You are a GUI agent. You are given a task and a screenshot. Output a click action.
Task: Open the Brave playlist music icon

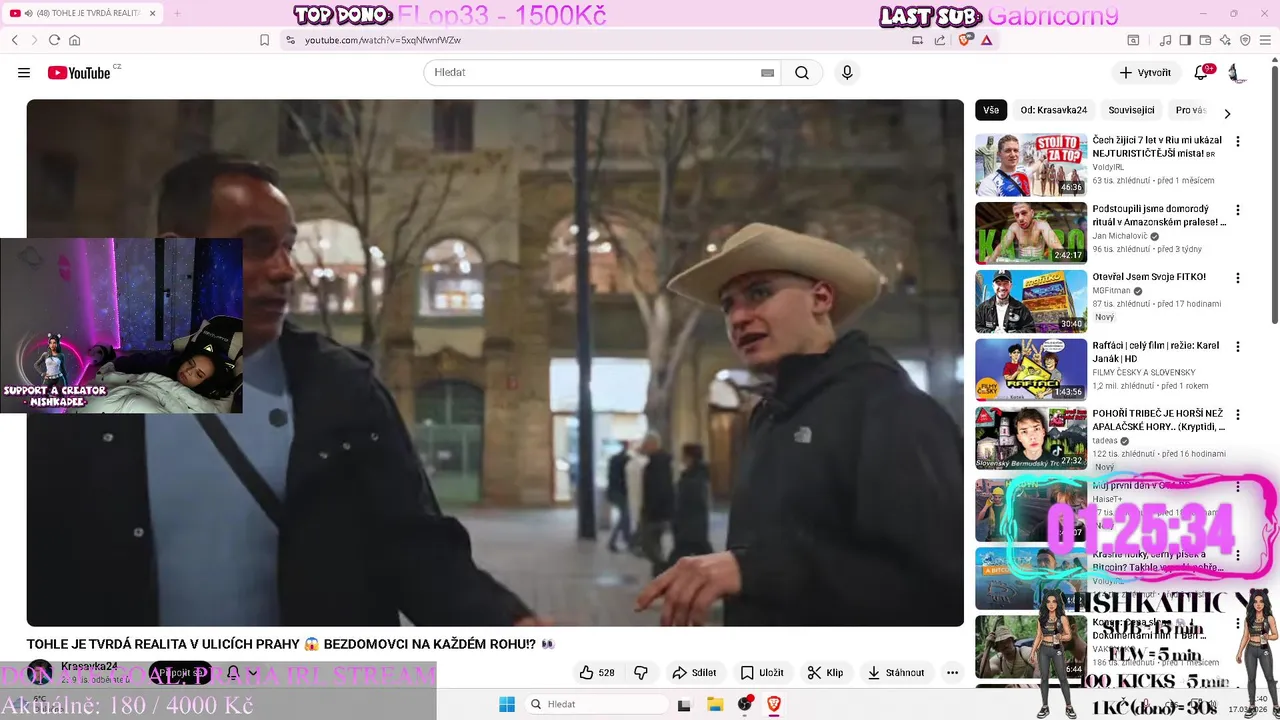tap(1165, 40)
